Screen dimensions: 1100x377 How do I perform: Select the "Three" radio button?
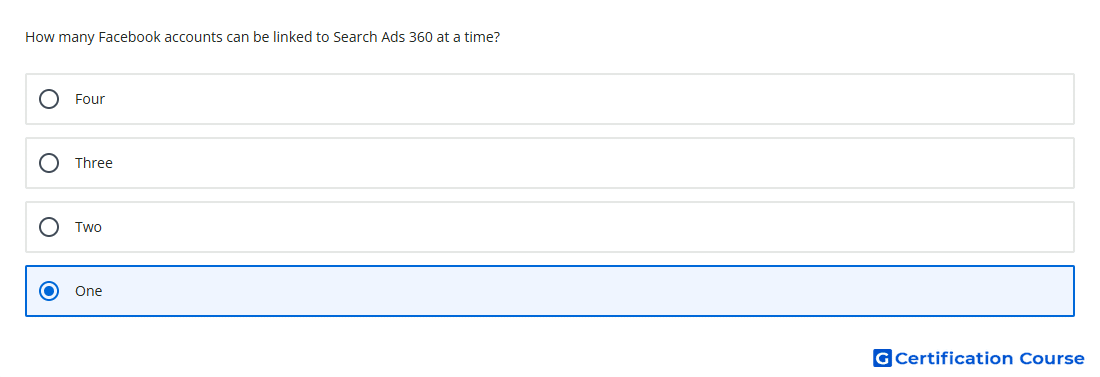[49, 163]
